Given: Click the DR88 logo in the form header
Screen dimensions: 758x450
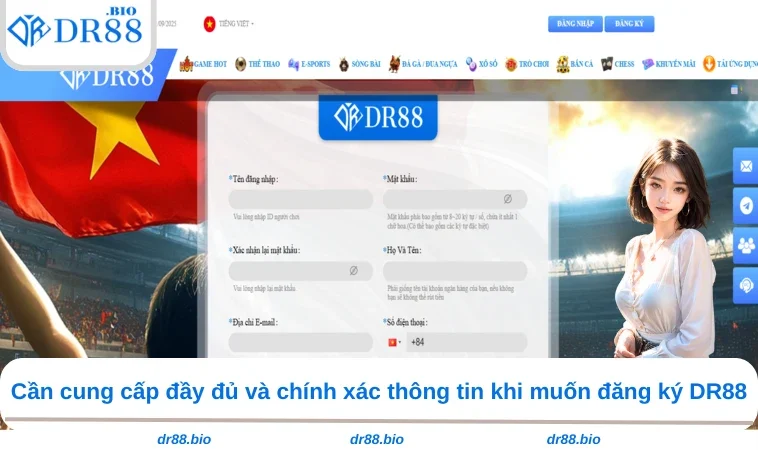Looking at the screenshot, I should coord(378,117).
